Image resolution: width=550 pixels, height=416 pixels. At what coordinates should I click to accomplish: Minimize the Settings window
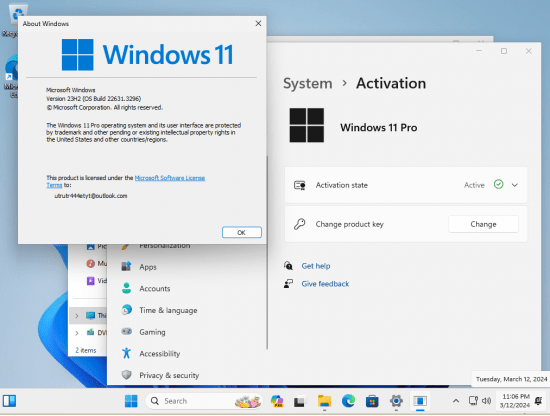479,51
